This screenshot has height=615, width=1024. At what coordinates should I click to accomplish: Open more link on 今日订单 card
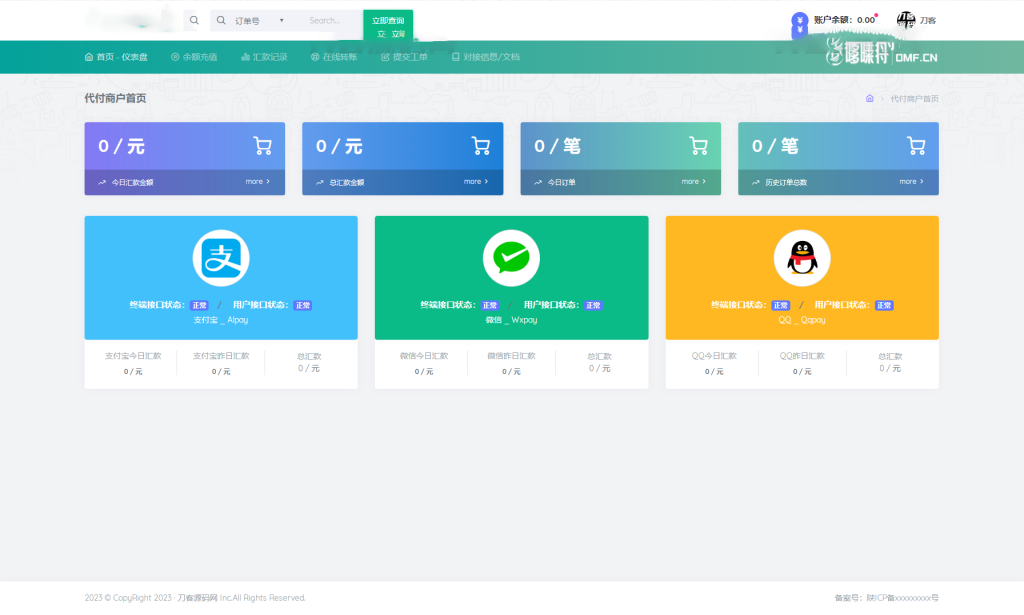[694, 181]
